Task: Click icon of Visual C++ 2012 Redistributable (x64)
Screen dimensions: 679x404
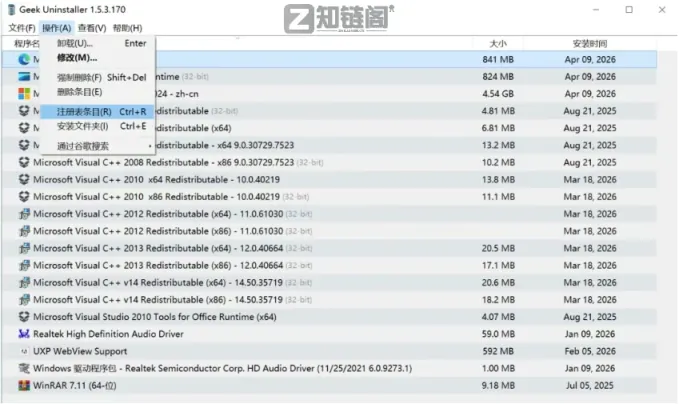Action: (x=24, y=214)
